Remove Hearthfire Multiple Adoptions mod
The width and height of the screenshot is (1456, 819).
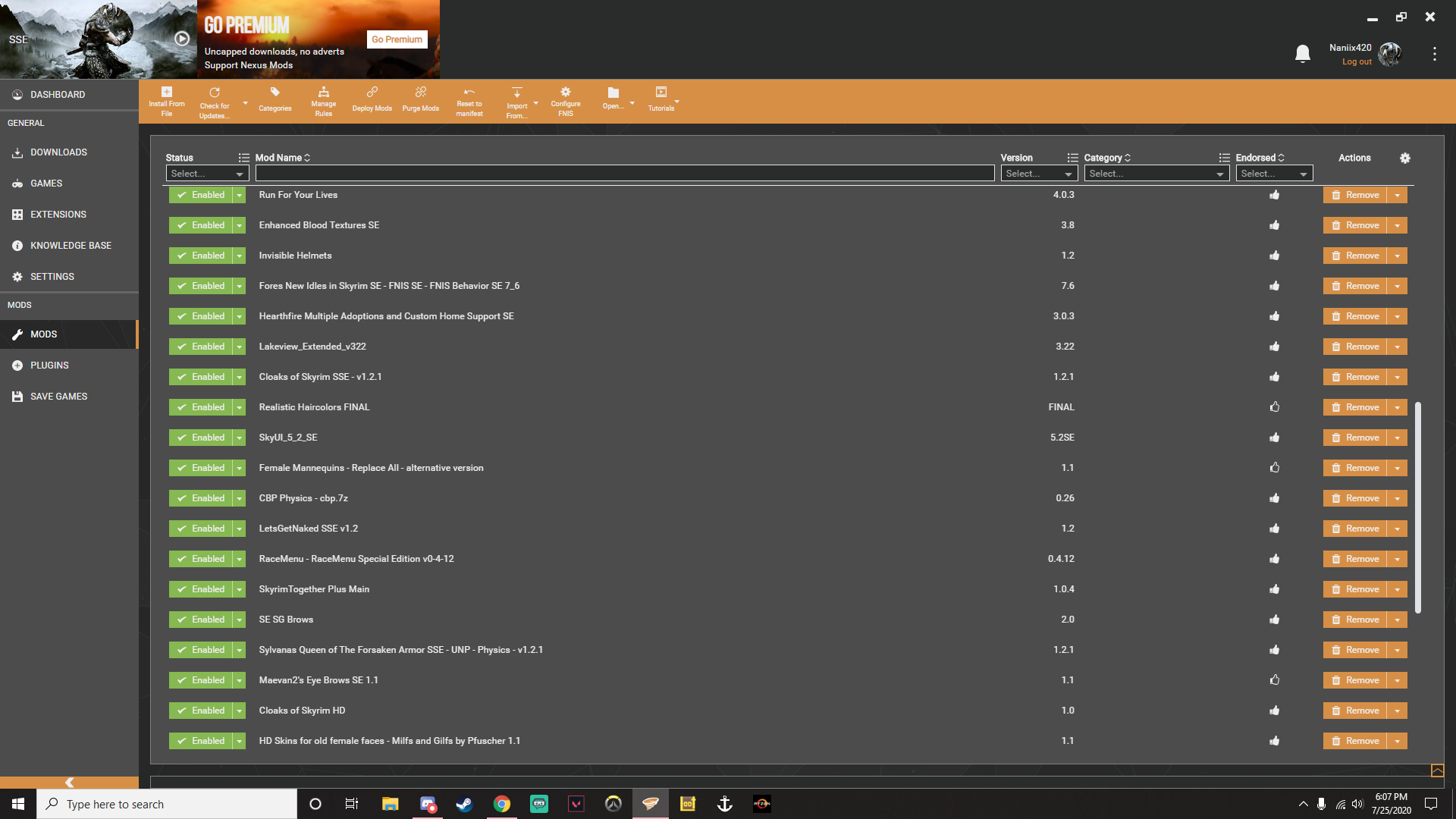pos(1355,316)
